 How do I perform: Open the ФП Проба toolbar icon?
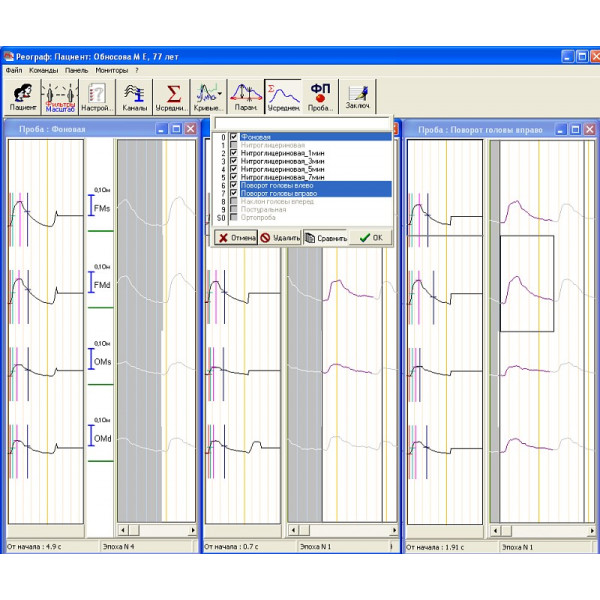(x=320, y=97)
